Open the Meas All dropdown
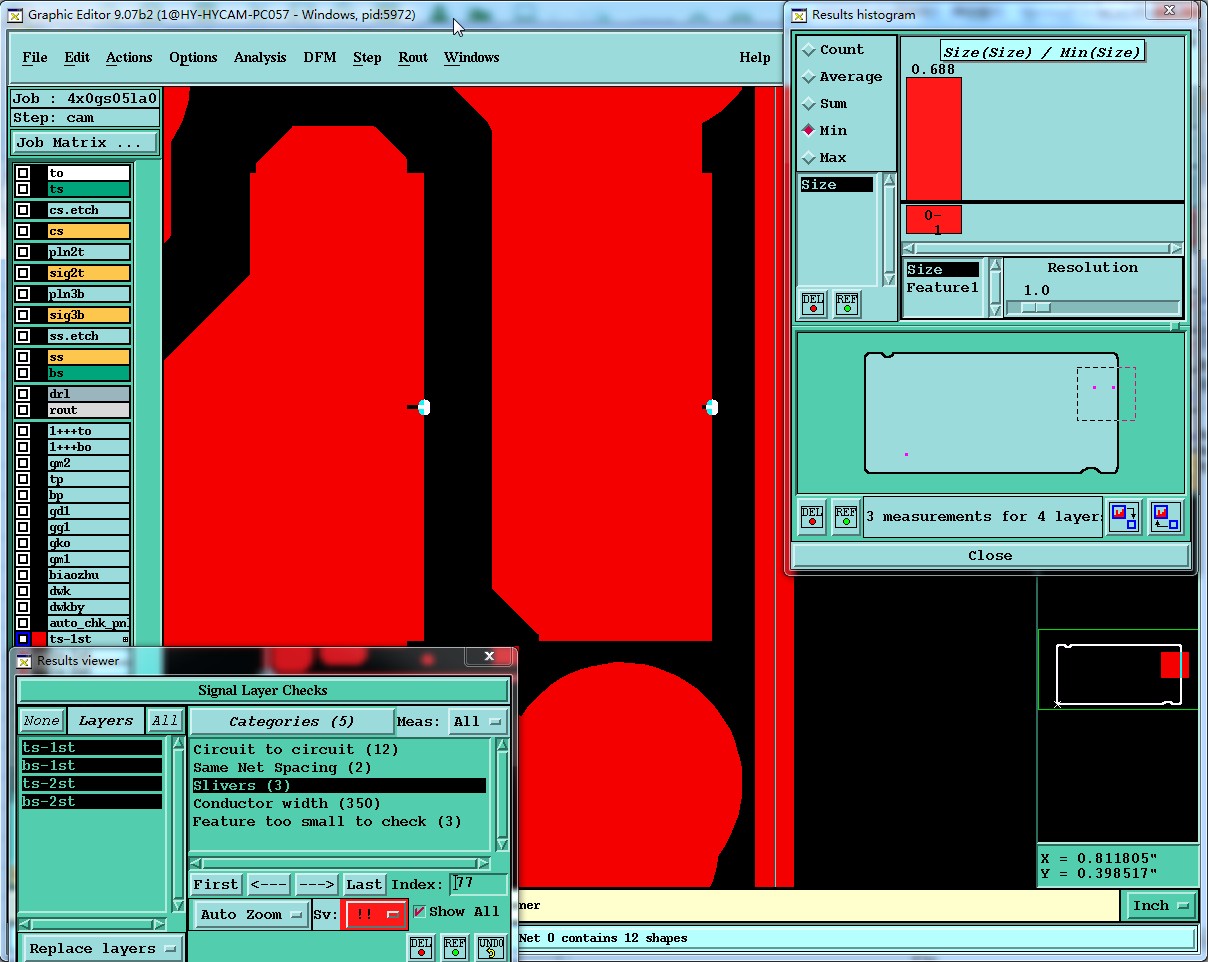1208x962 pixels. pyautogui.click(x=477, y=721)
